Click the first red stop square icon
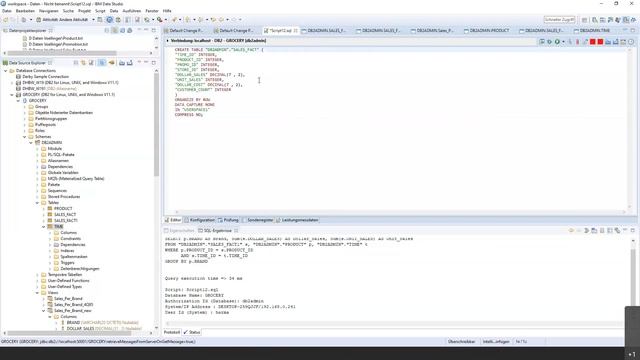The height and width of the screenshot is (360, 640). tap(593, 42)
